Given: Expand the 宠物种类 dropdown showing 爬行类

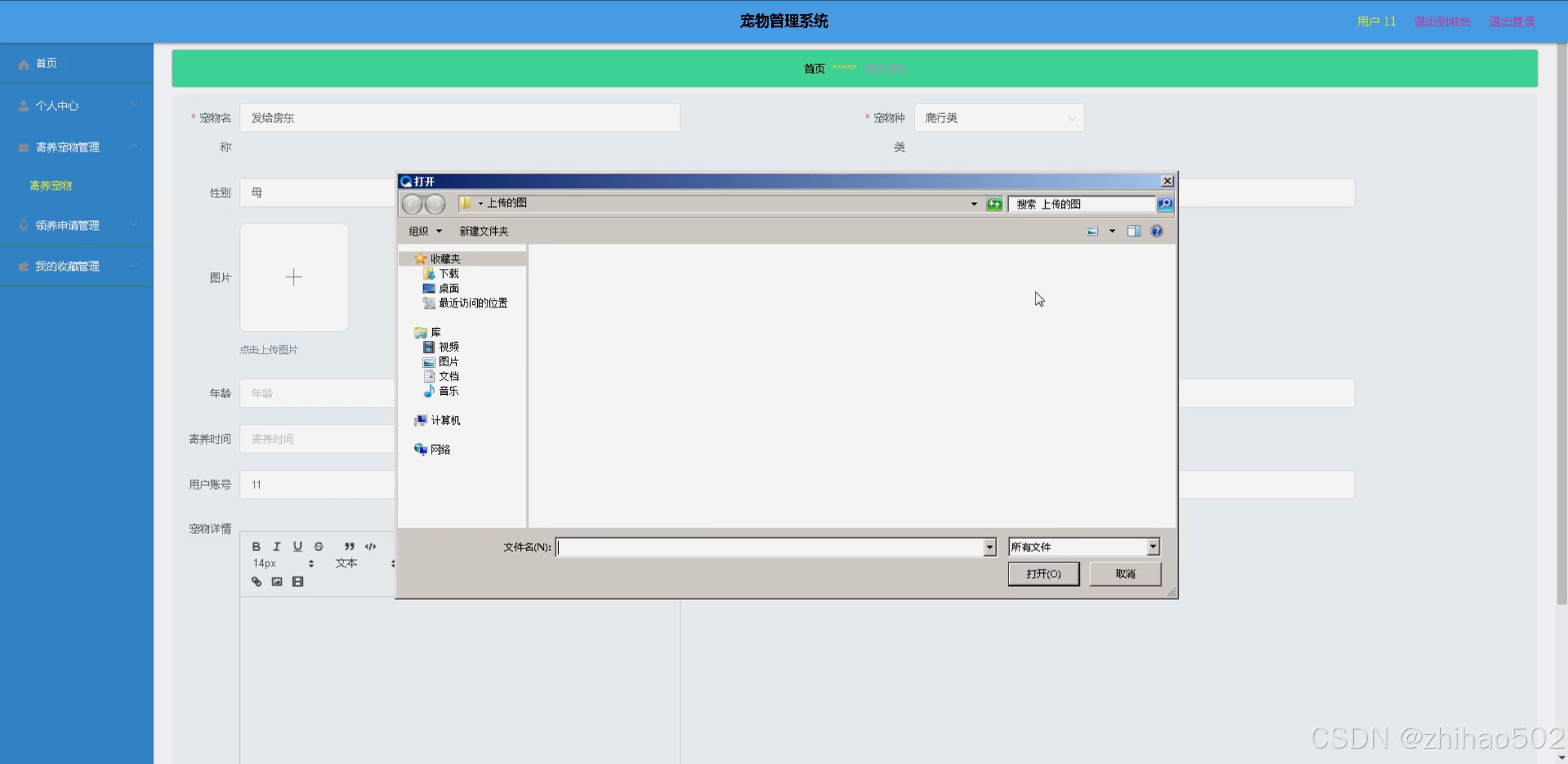Looking at the screenshot, I should [x=999, y=118].
